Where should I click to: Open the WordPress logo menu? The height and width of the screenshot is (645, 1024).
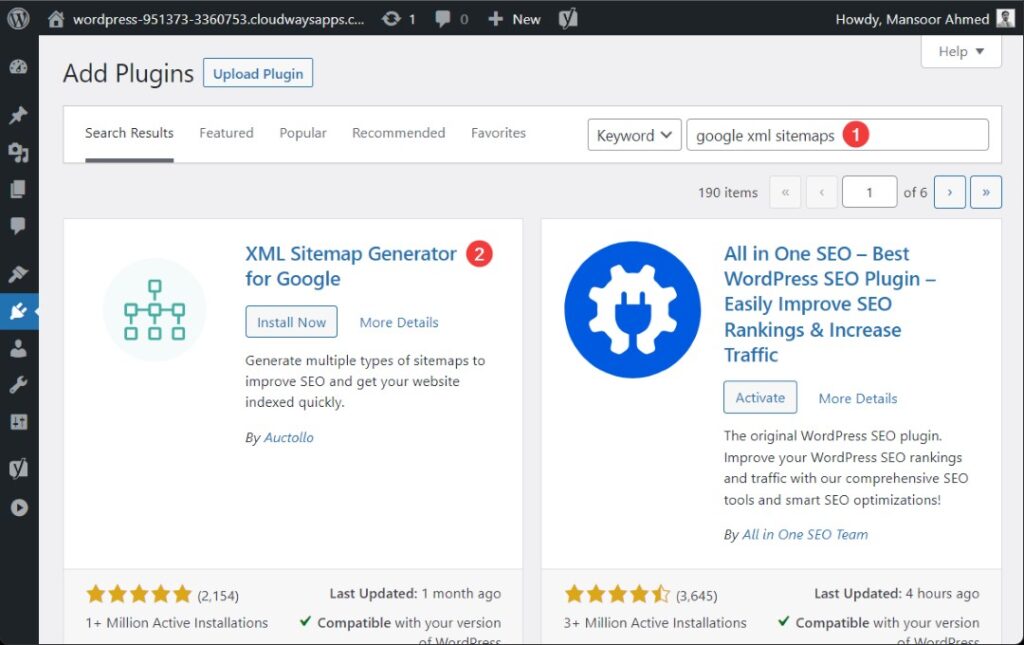pos(18,18)
